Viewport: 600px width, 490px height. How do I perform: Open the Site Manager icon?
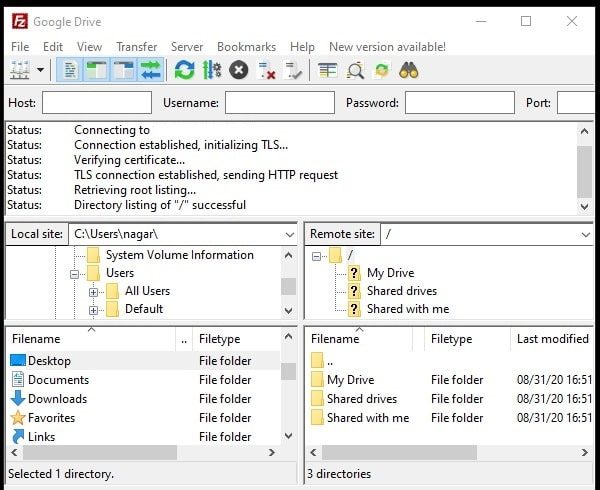[x=20, y=70]
